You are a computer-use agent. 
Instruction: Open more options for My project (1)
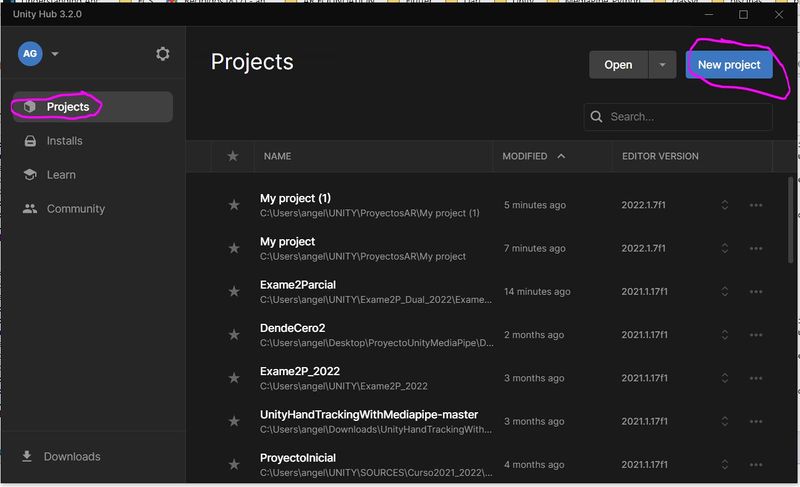click(x=756, y=205)
